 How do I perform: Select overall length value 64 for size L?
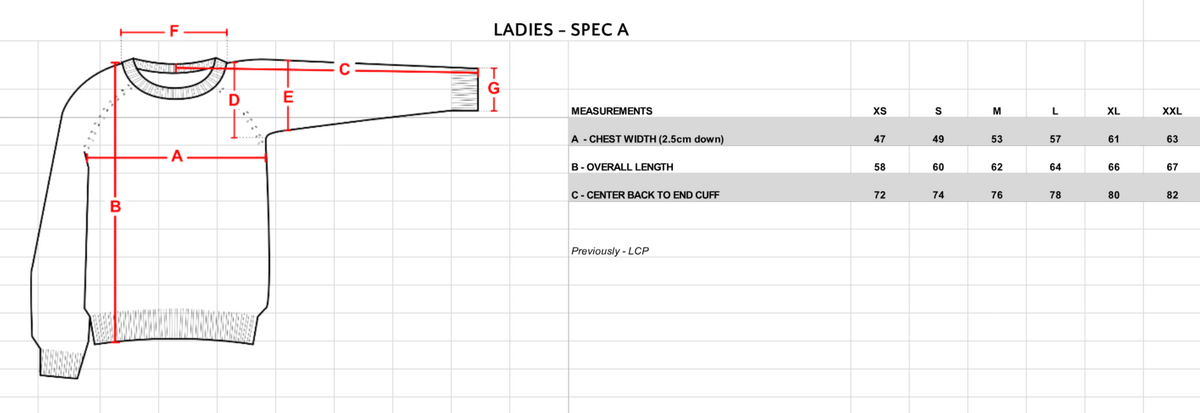point(1055,167)
